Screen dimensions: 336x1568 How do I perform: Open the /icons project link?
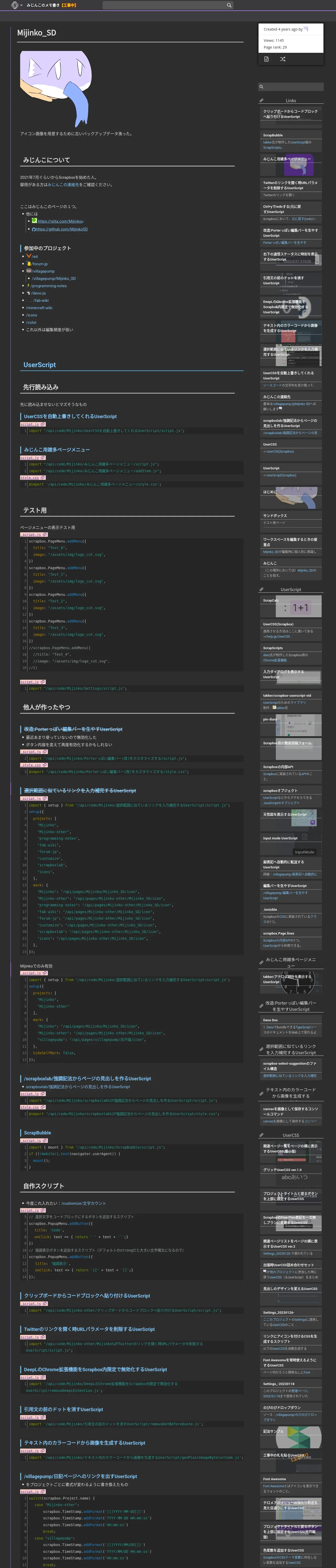tap(32, 315)
